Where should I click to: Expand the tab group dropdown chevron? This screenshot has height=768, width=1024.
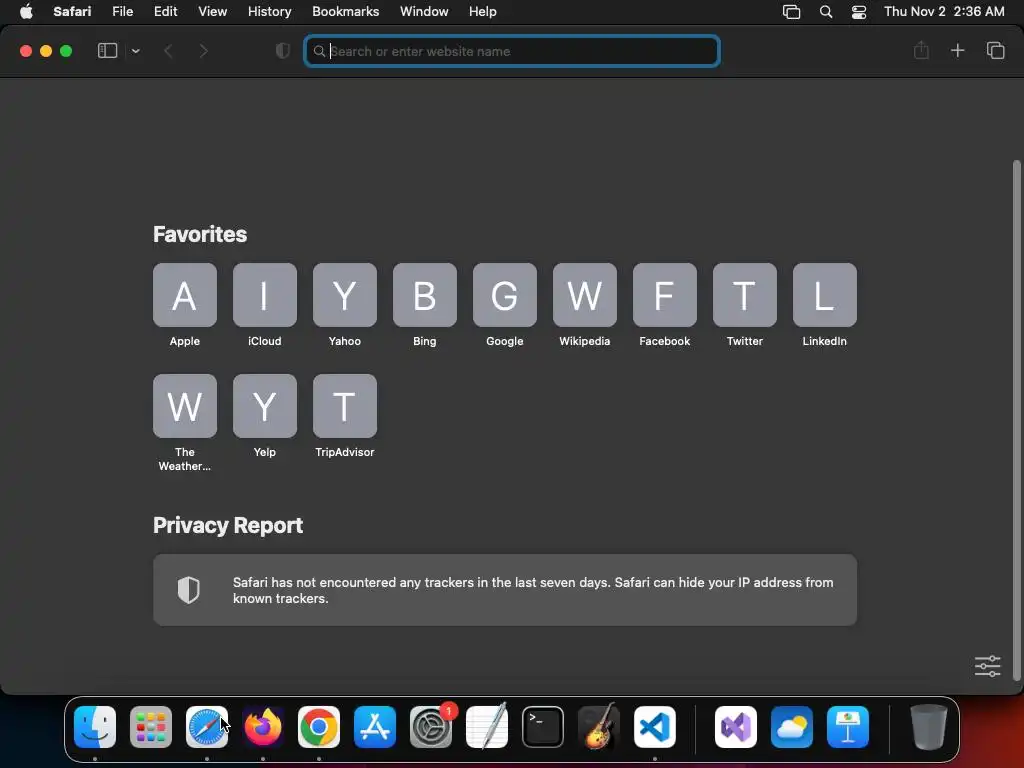135,51
